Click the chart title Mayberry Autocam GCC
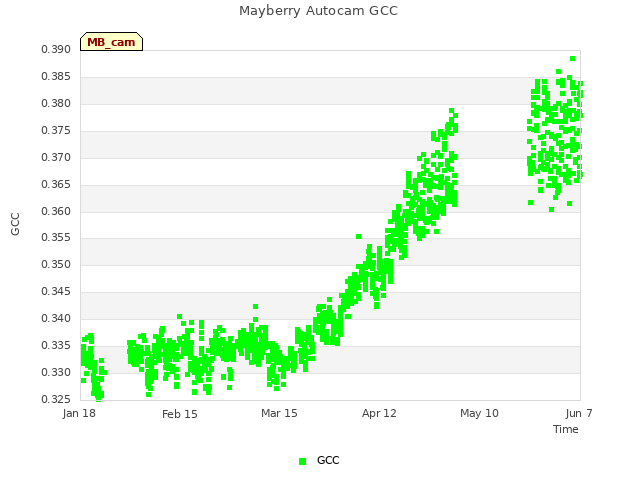Screen dimensions: 640x480 tap(318, 11)
